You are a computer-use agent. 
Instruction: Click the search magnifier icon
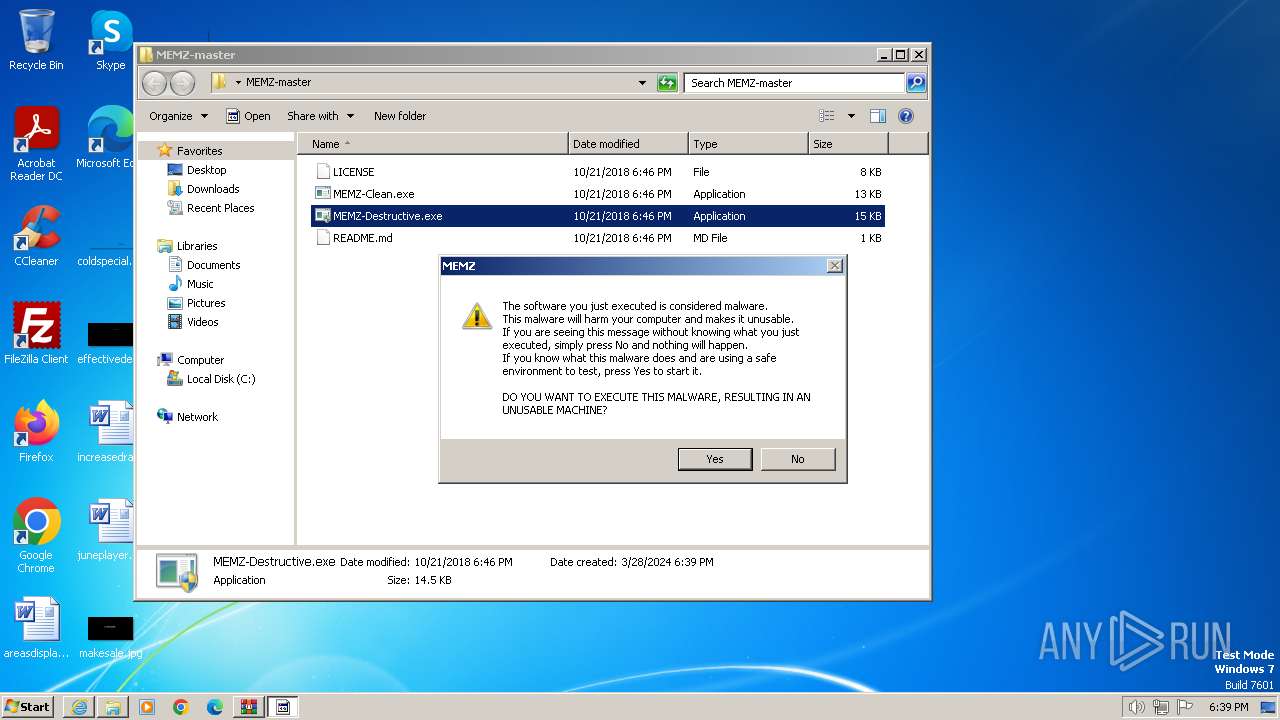[916, 83]
